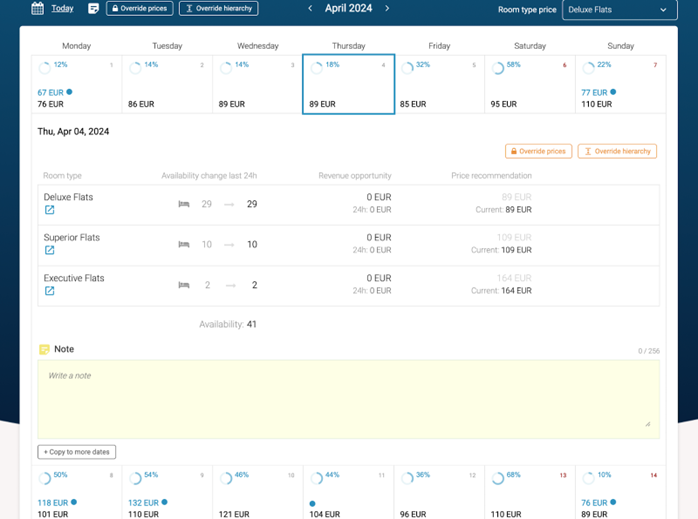Click the Executive Flats bed icon
This screenshot has width=698, height=519.
coord(184,285)
